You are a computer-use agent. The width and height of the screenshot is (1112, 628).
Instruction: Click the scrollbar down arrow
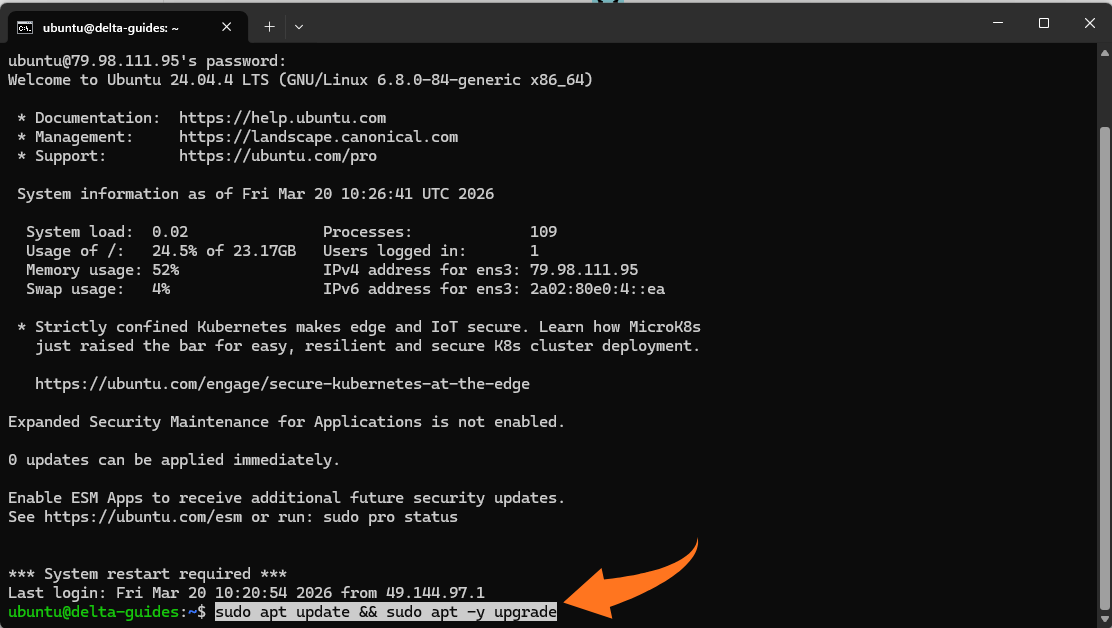[x=1104, y=619]
